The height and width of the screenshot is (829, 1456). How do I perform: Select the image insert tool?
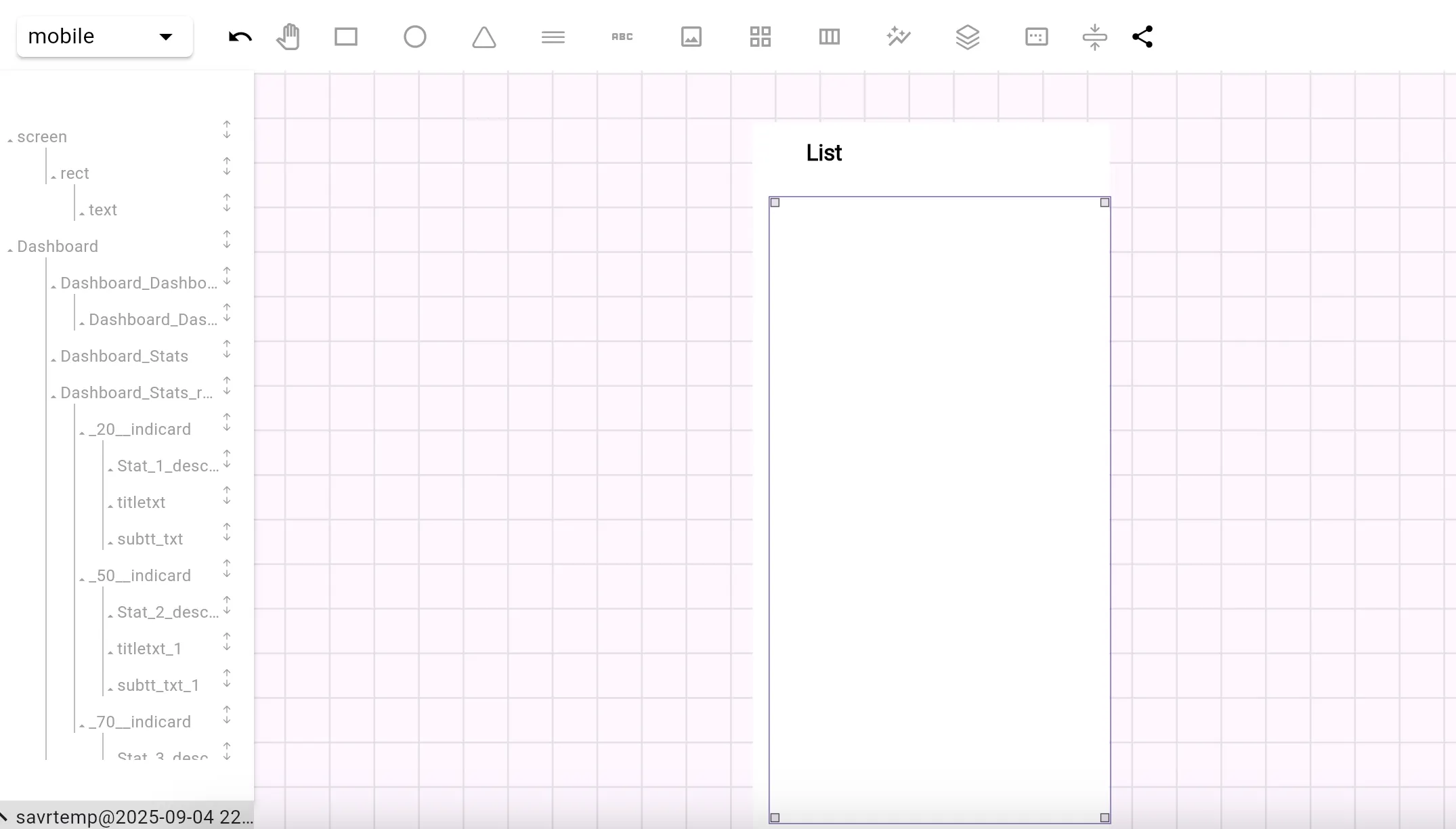(691, 37)
